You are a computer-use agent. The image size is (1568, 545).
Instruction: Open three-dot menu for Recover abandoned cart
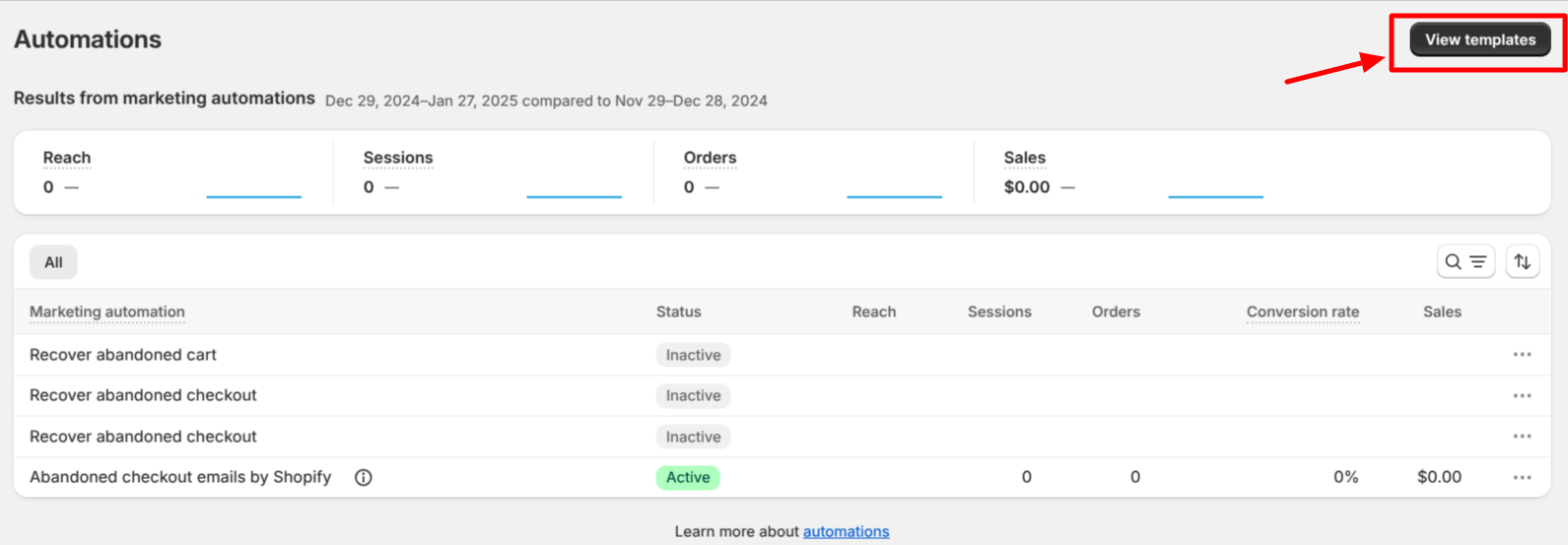tap(1522, 355)
